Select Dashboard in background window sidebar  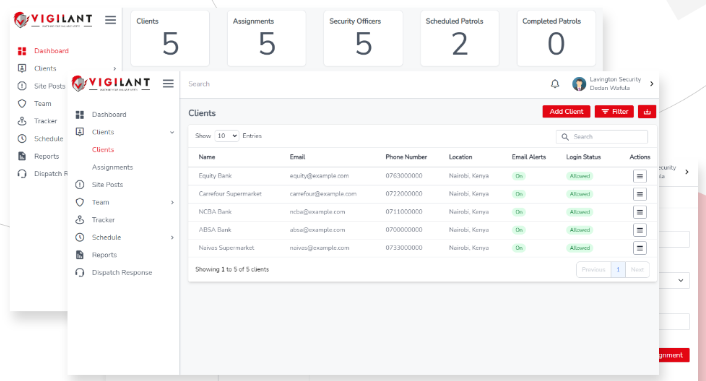click(x=51, y=51)
